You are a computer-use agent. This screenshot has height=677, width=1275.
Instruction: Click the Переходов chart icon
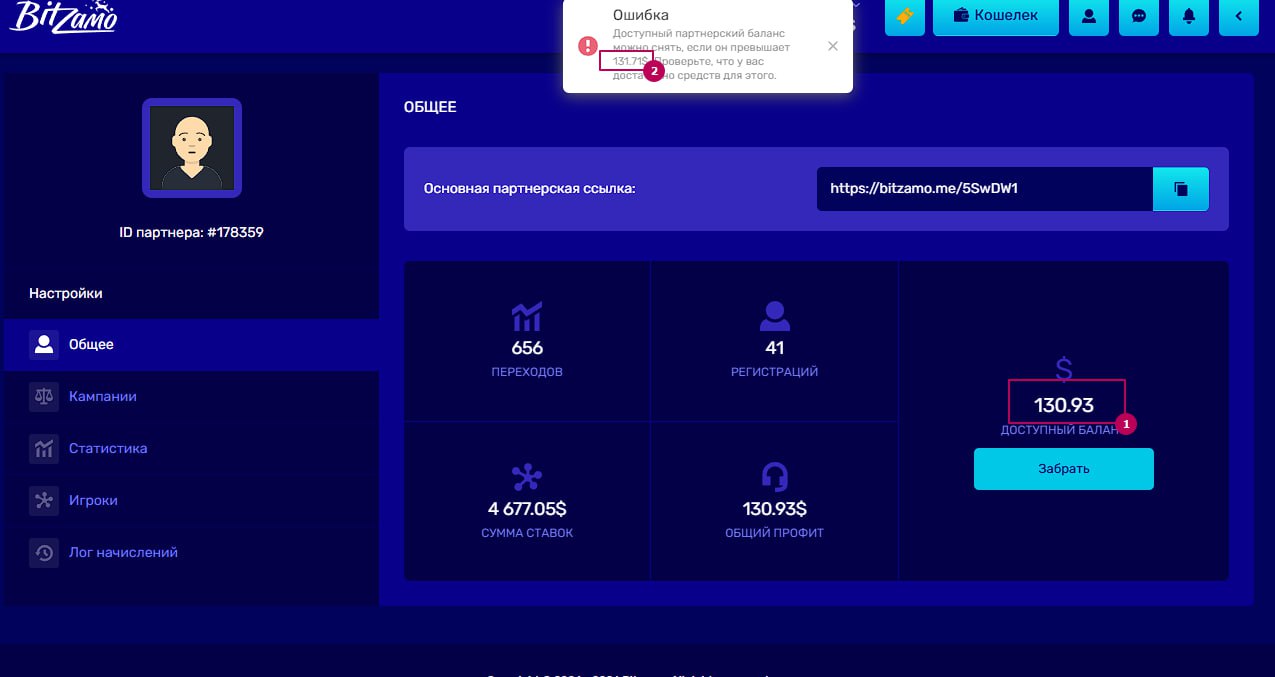527,316
